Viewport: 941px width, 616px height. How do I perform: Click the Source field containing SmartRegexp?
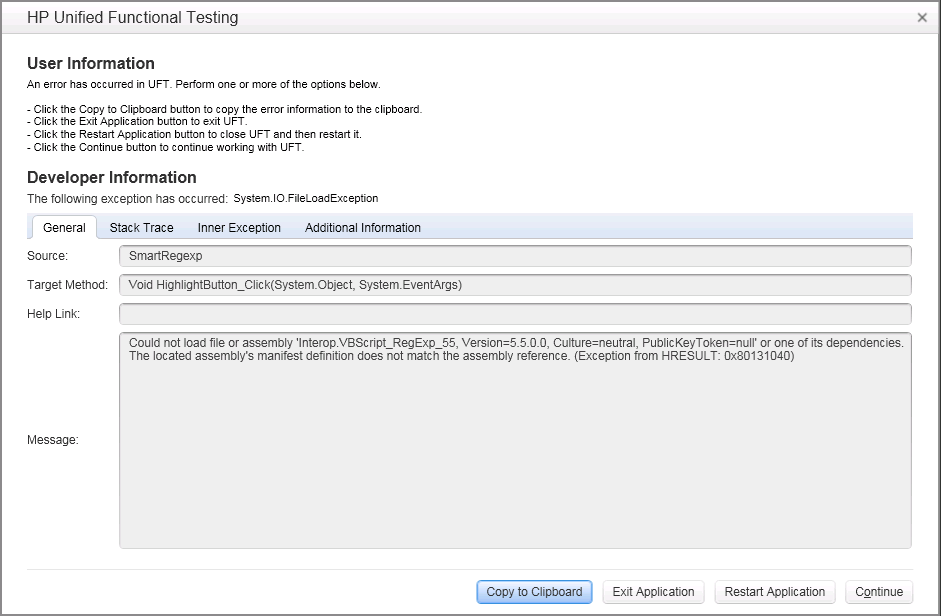click(514, 256)
